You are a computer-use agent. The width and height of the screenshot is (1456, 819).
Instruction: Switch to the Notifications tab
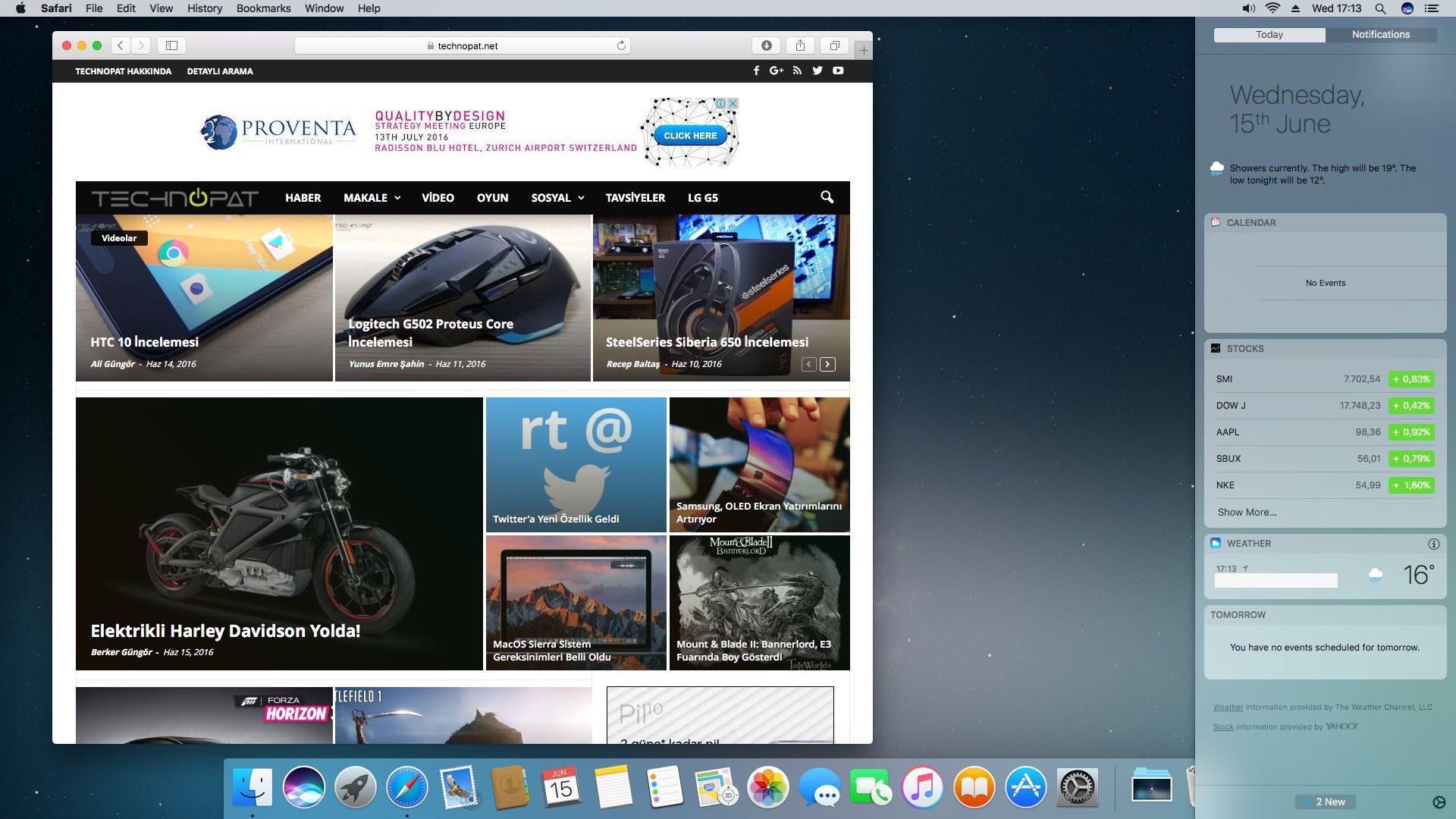pos(1380,35)
